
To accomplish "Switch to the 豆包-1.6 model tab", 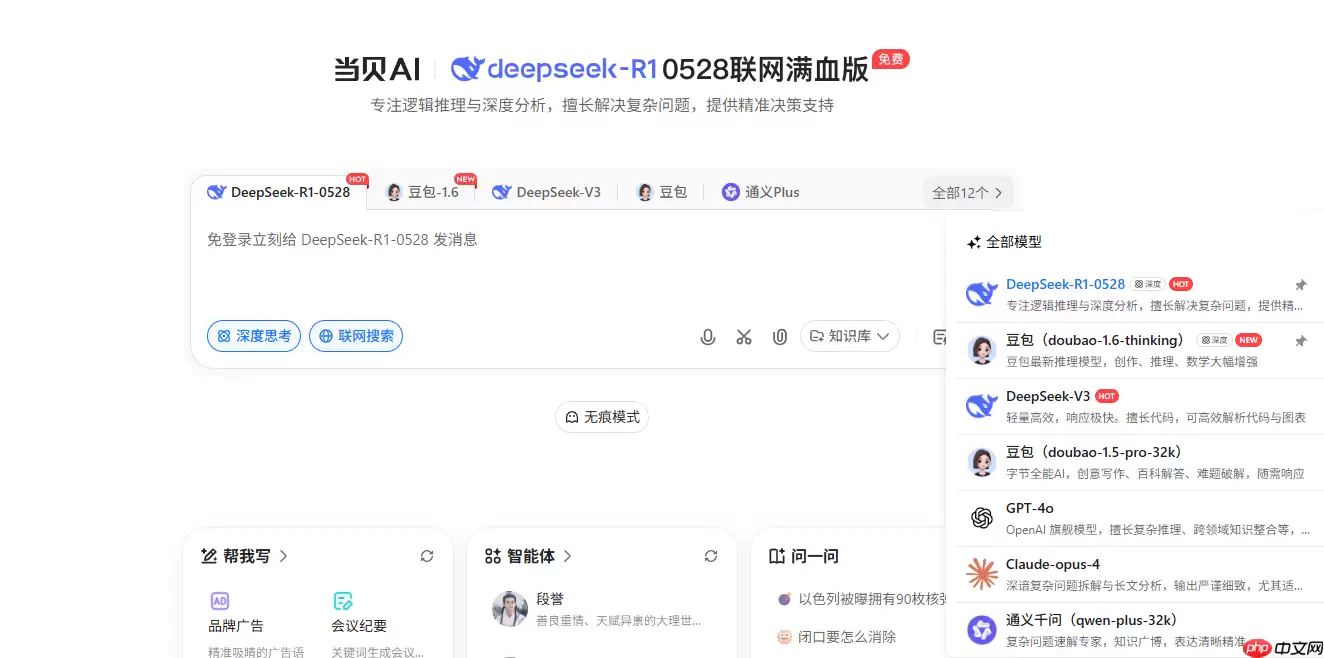I will click(x=424, y=191).
